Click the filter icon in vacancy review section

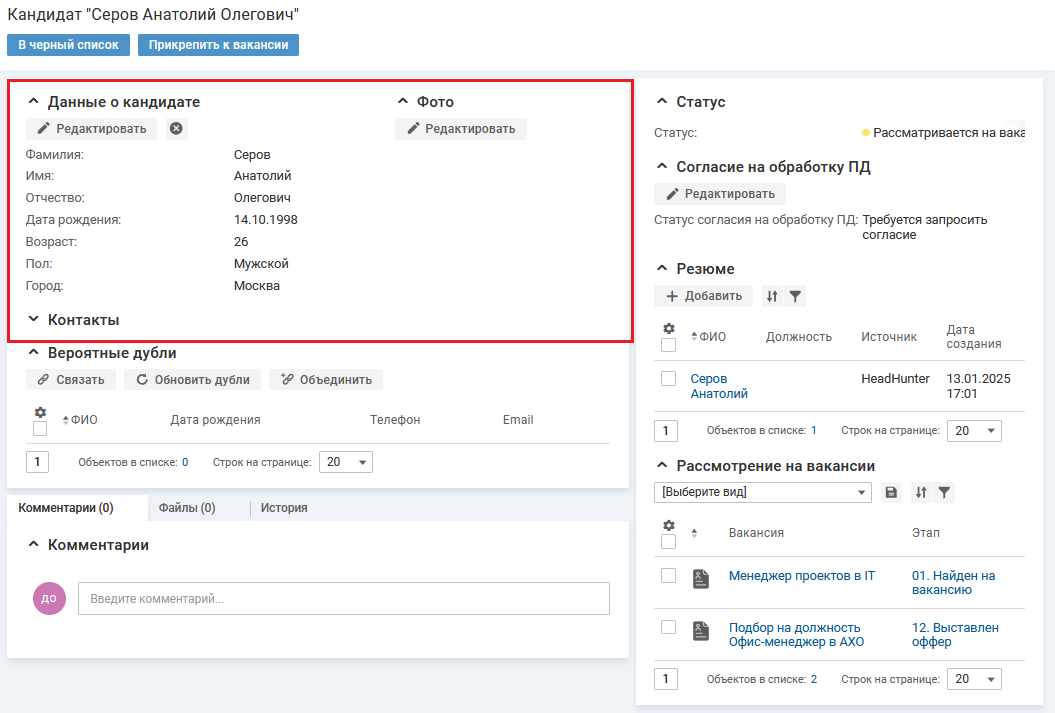pos(944,492)
